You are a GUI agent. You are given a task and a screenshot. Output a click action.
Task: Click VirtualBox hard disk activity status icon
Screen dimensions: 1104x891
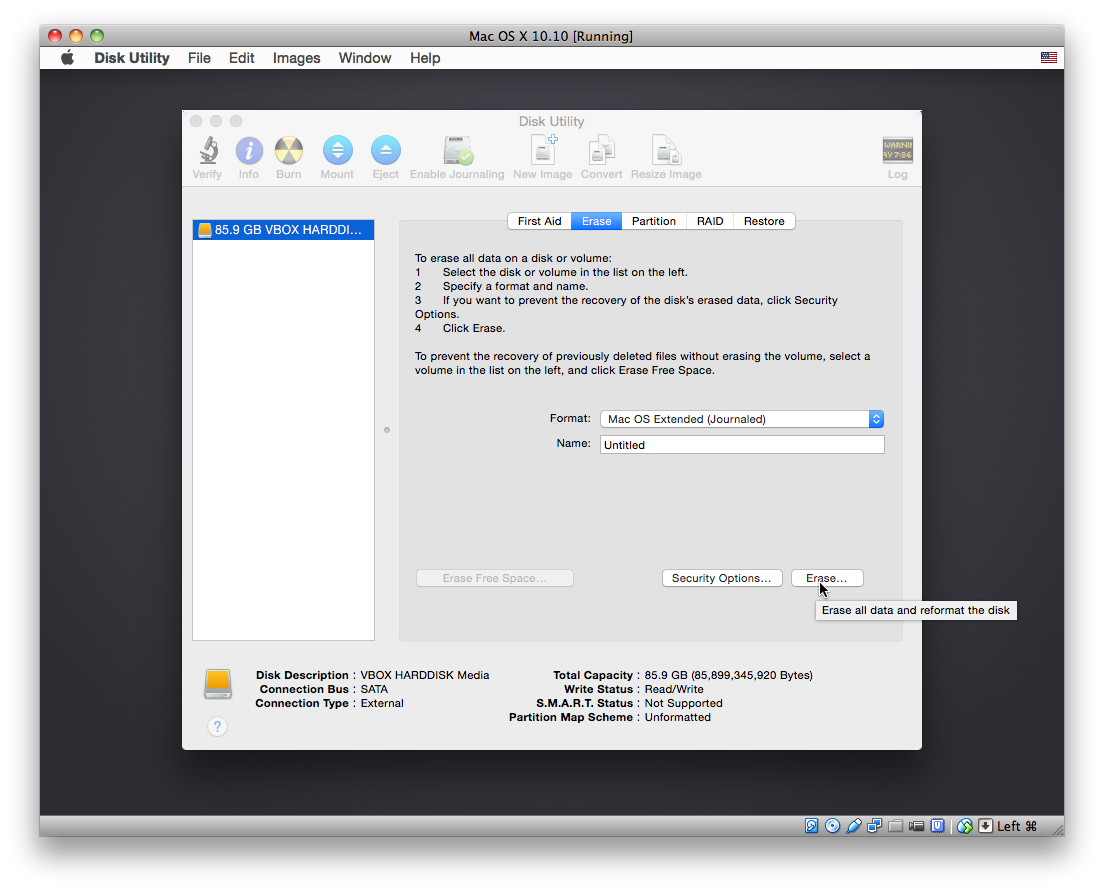[x=811, y=825]
